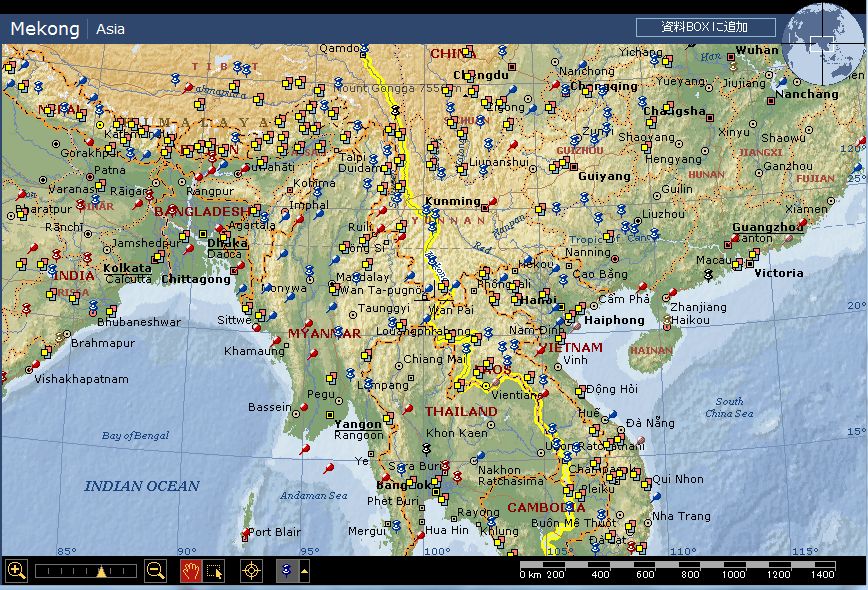Select the hand pan tool
The width and height of the screenshot is (868, 590).
coord(191,571)
